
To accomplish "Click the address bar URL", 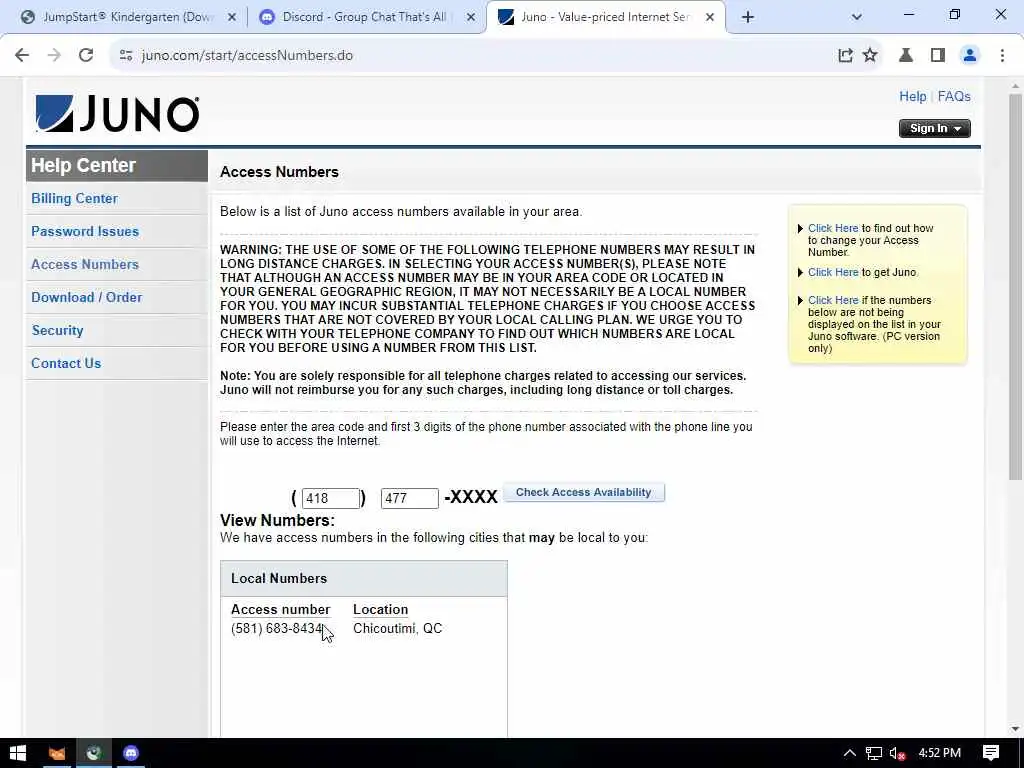I will (x=247, y=56).
